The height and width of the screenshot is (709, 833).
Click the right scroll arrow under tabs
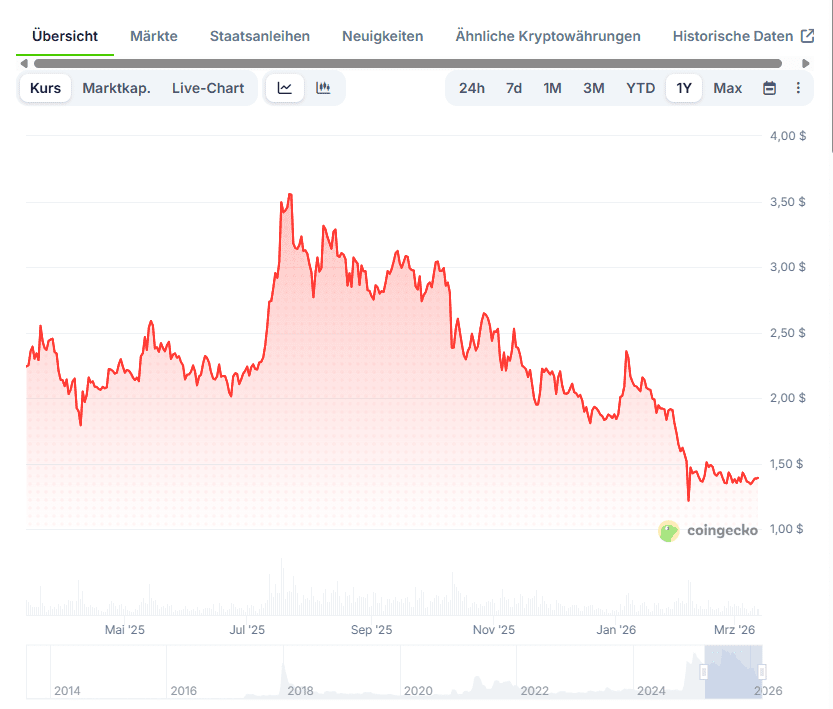coord(806,63)
